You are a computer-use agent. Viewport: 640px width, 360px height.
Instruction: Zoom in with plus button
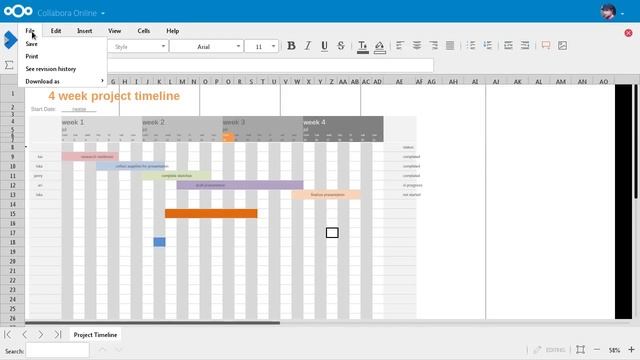[631, 350]
